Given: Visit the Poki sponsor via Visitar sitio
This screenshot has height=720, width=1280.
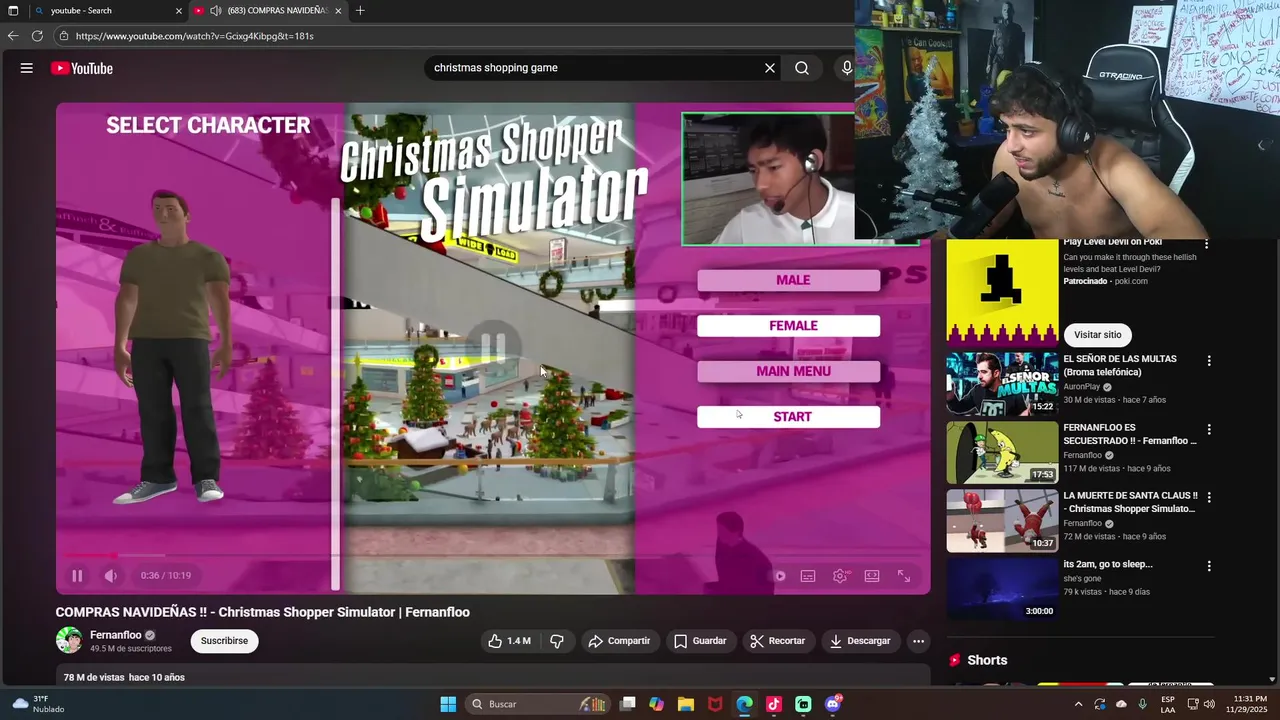Looking at the screenshot, I should (1098, 335).
